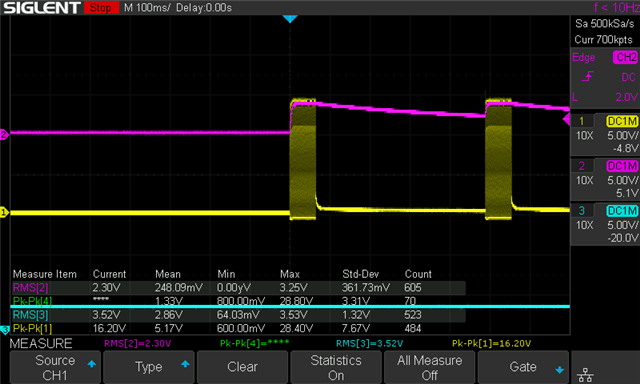Click the RMS[2]=2.30V bottom readout
This screenshot has height=384, width=640.
click(138, 344)
